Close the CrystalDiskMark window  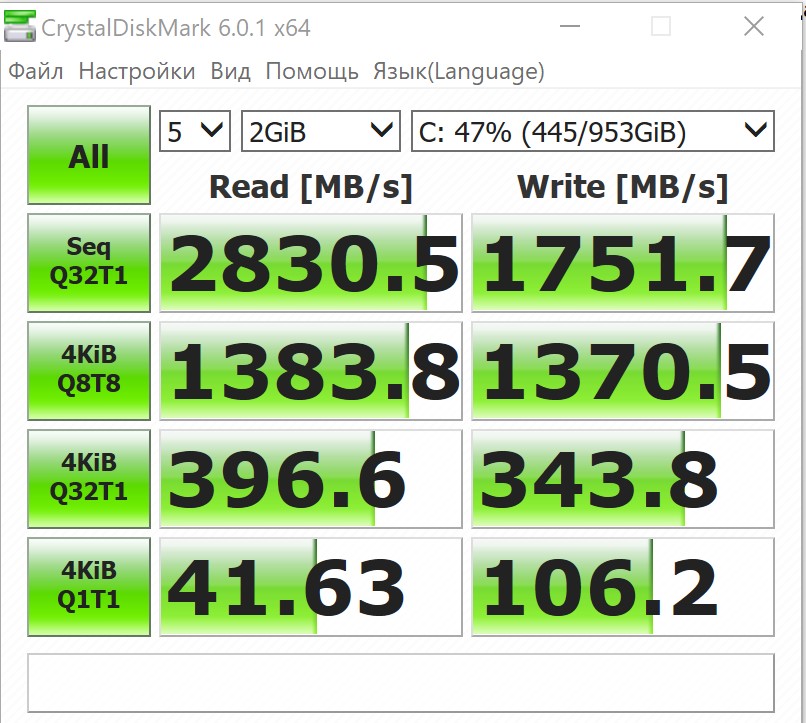[754, 26]
